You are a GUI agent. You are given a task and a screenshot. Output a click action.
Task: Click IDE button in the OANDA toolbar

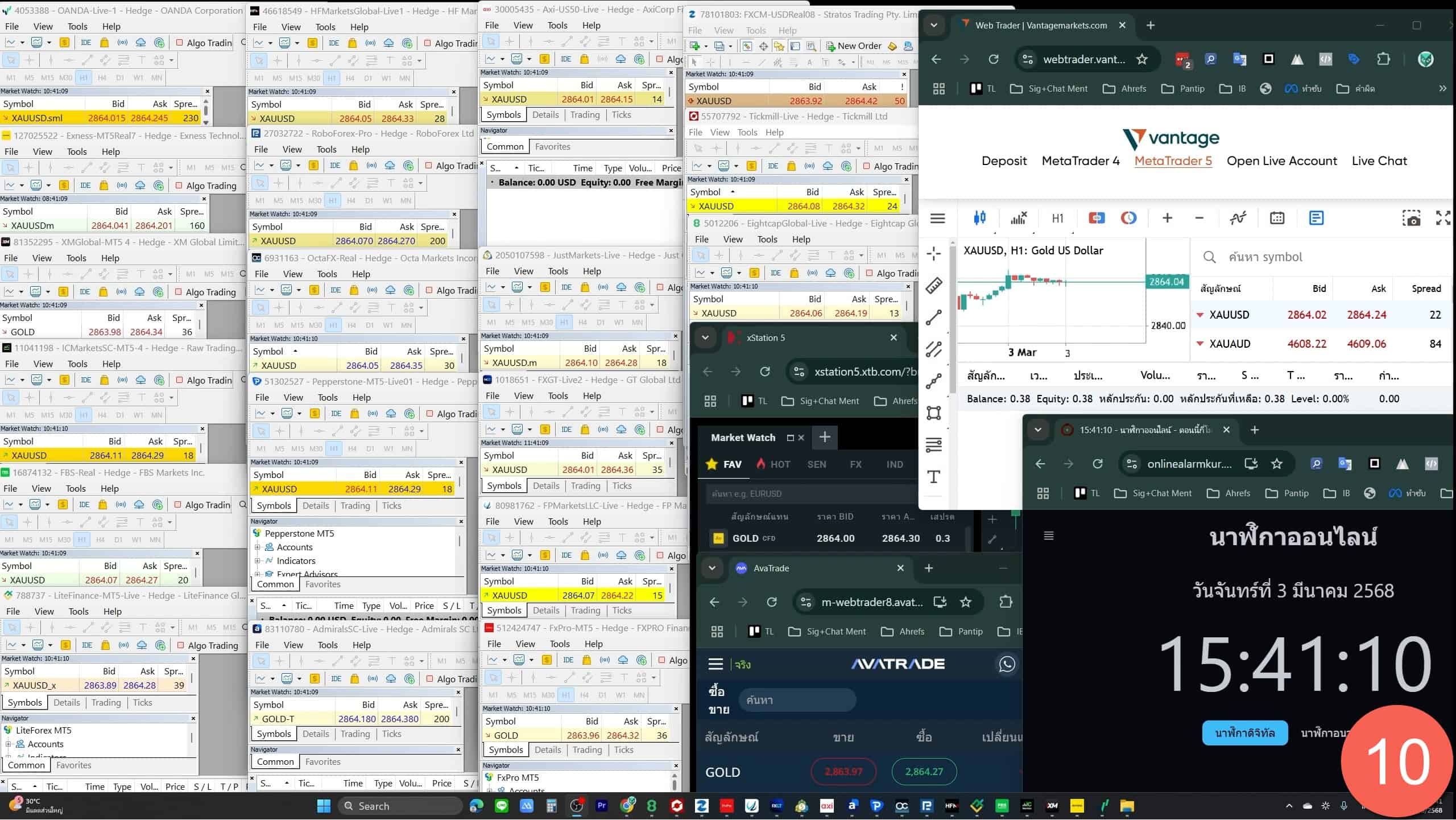pyautogui.click(x=86, y=42)
